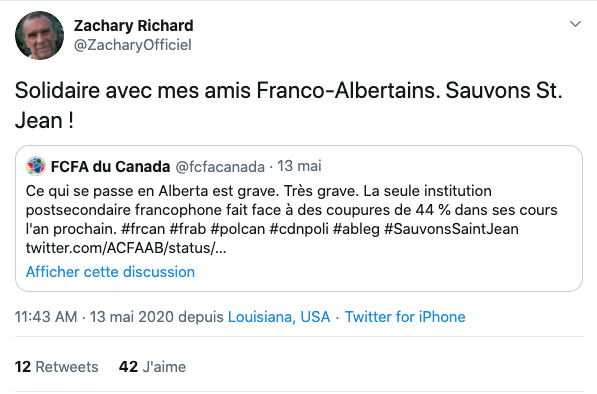This screenshot has width=597, height=394.
Task: Open the #SauvonsSaintJean hashtag
Action: 451,229
